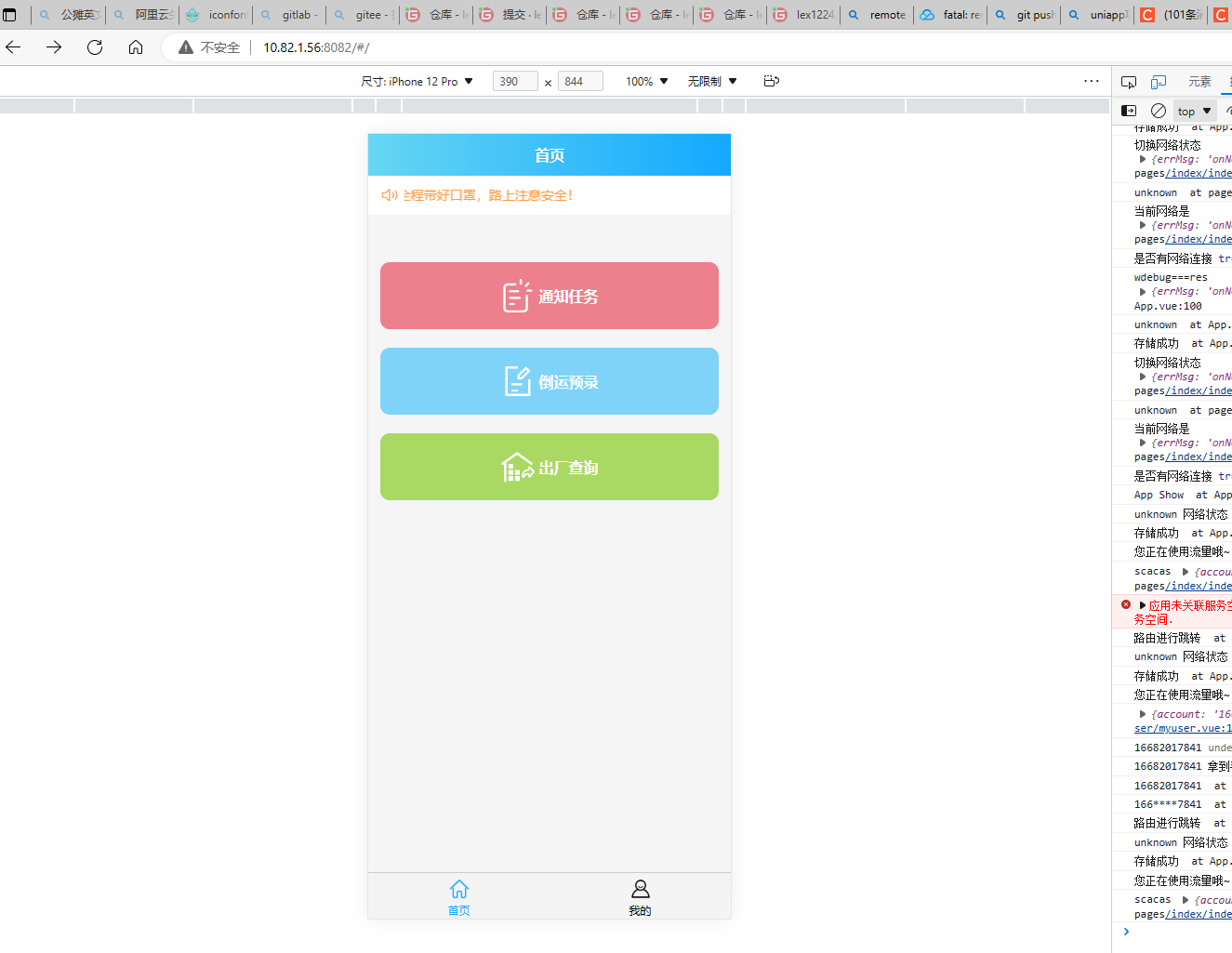This screenshot has height=953, width=1232.
Task: Click the building icon on 出厂查询 card
Action: [518, 467]
